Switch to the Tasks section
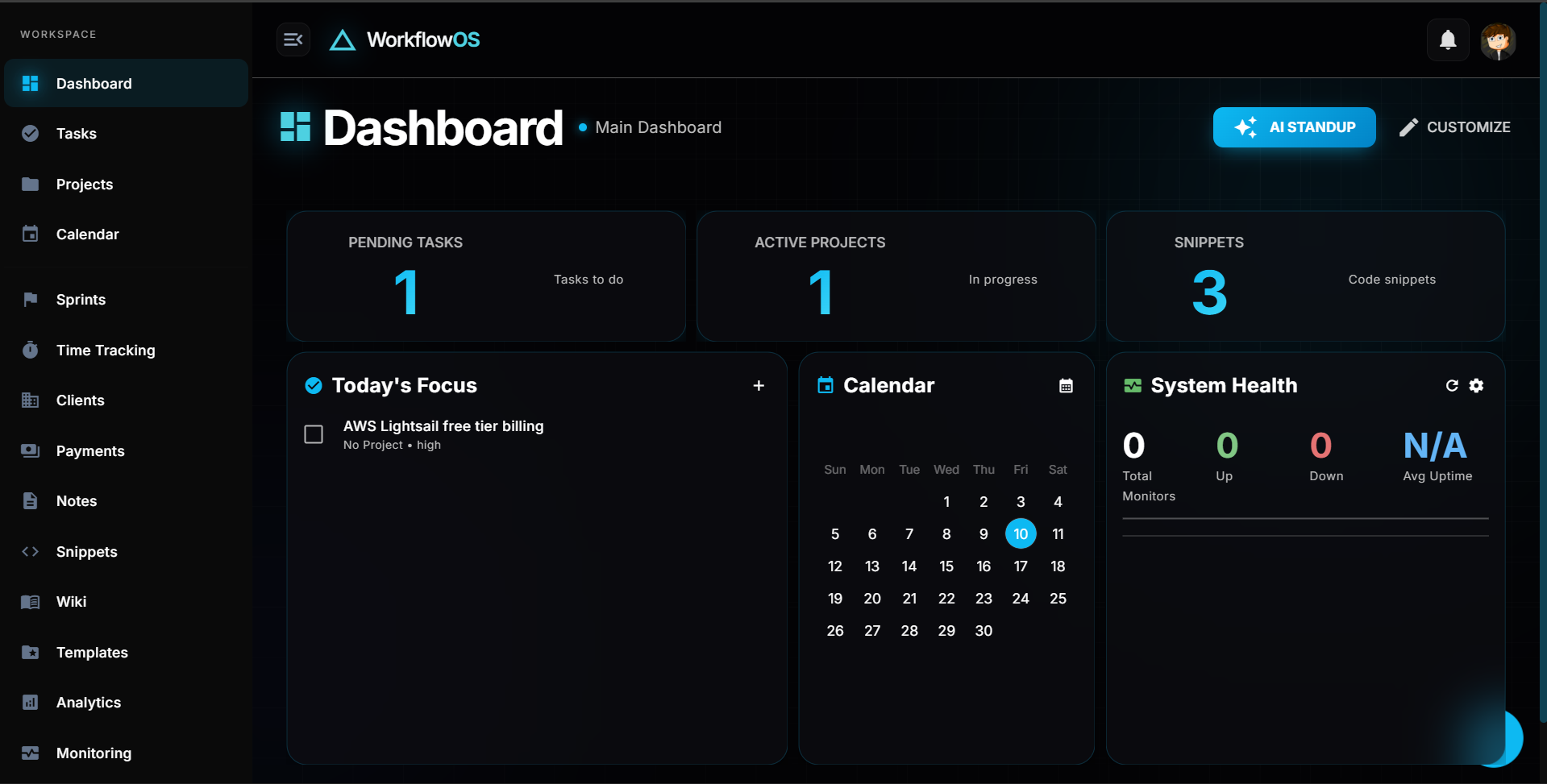Image resolution: width=1547 pixels, height=784 pixels. [x=76, y=133]
